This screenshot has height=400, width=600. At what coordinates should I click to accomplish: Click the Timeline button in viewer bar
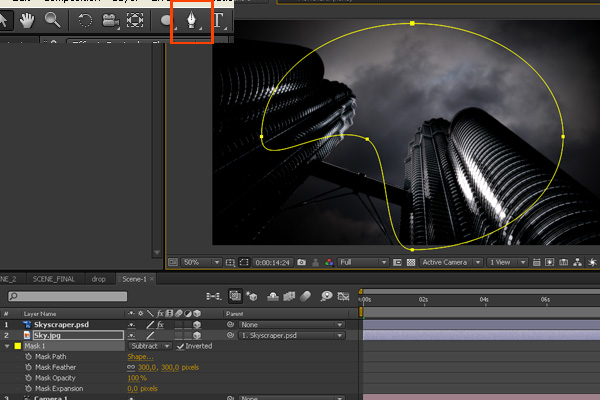(564, 262)
